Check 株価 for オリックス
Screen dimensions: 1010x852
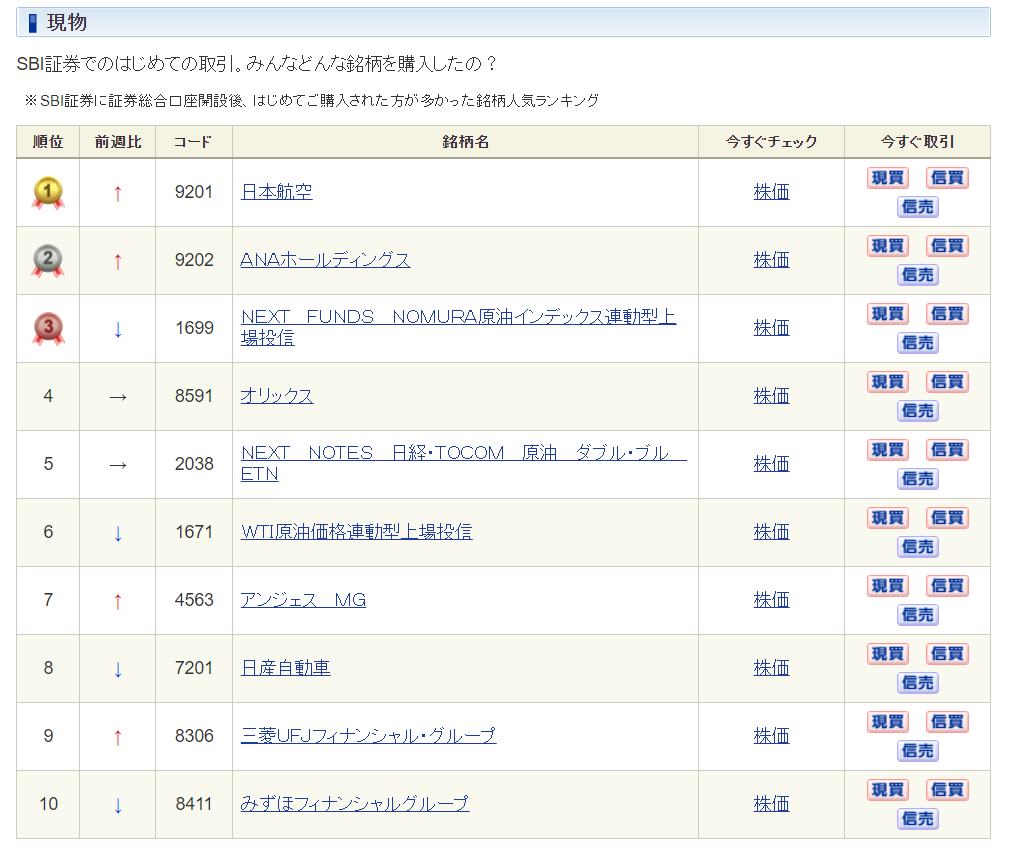pos(771,396)
